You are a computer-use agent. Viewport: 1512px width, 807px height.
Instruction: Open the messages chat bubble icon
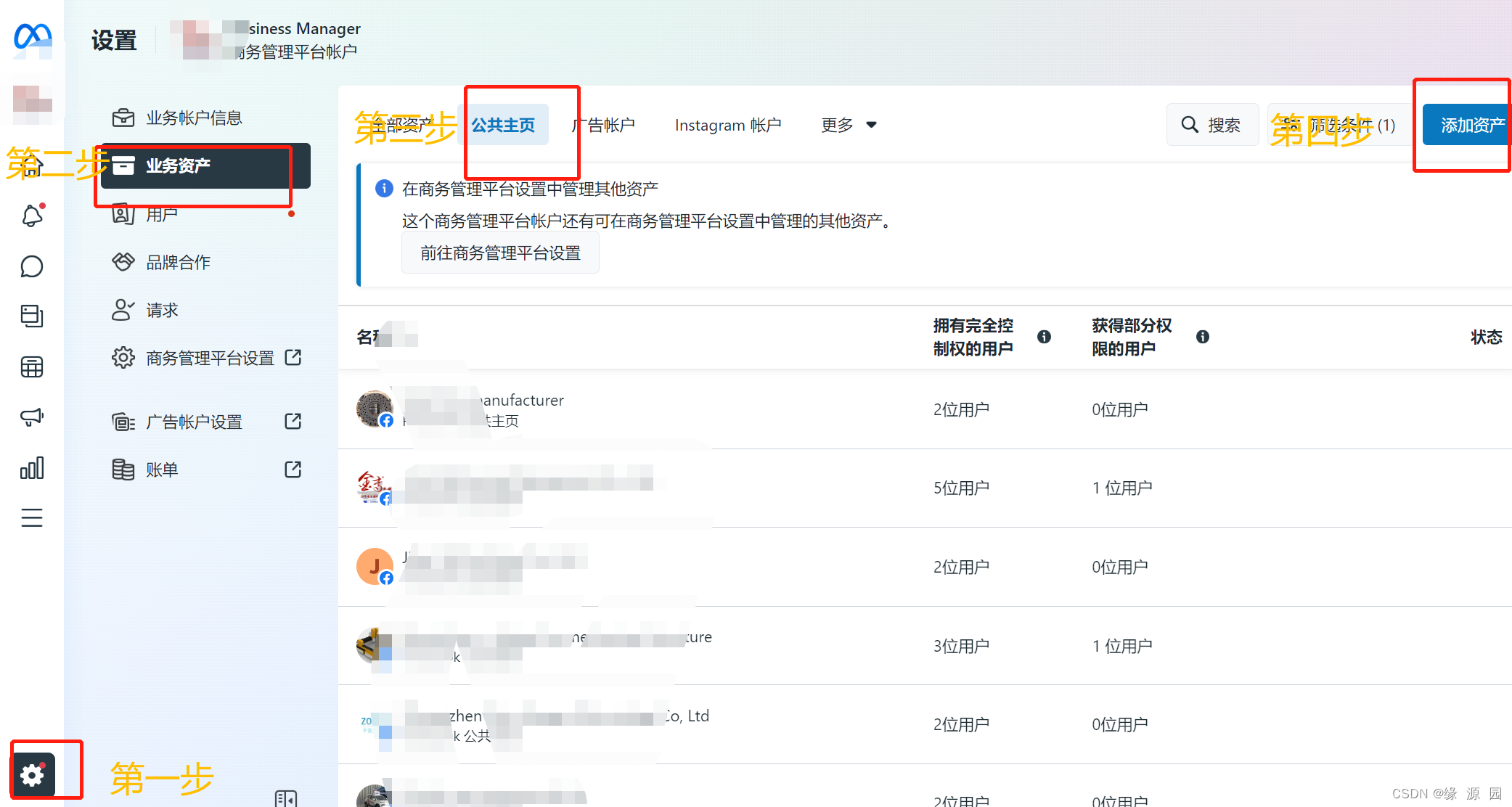[30, 266]
